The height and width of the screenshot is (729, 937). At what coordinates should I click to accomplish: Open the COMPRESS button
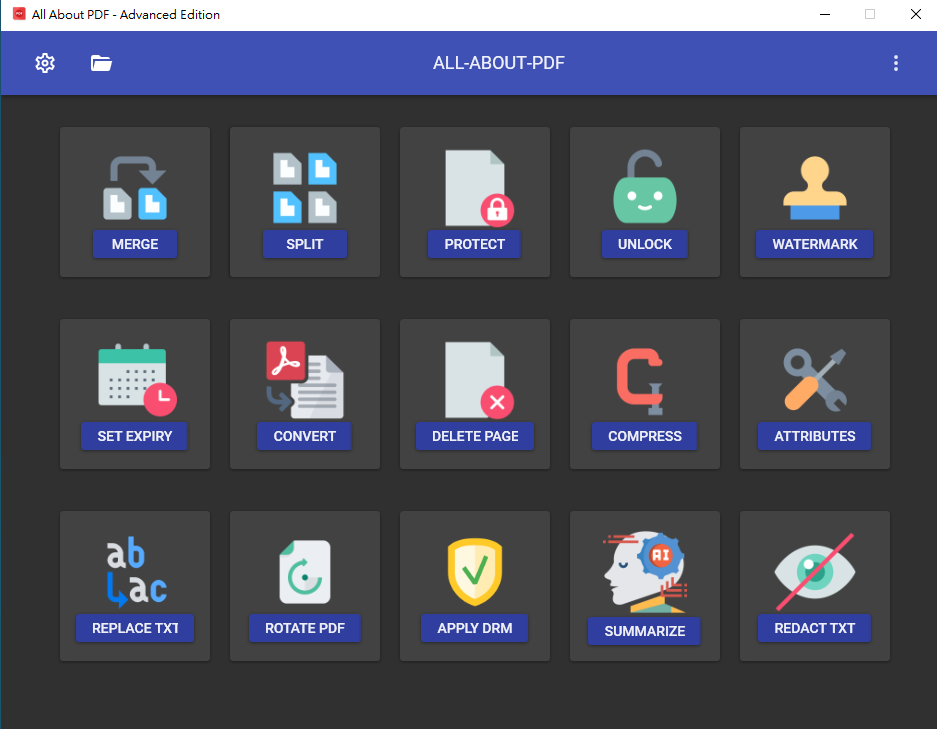[x=645, y=436]
